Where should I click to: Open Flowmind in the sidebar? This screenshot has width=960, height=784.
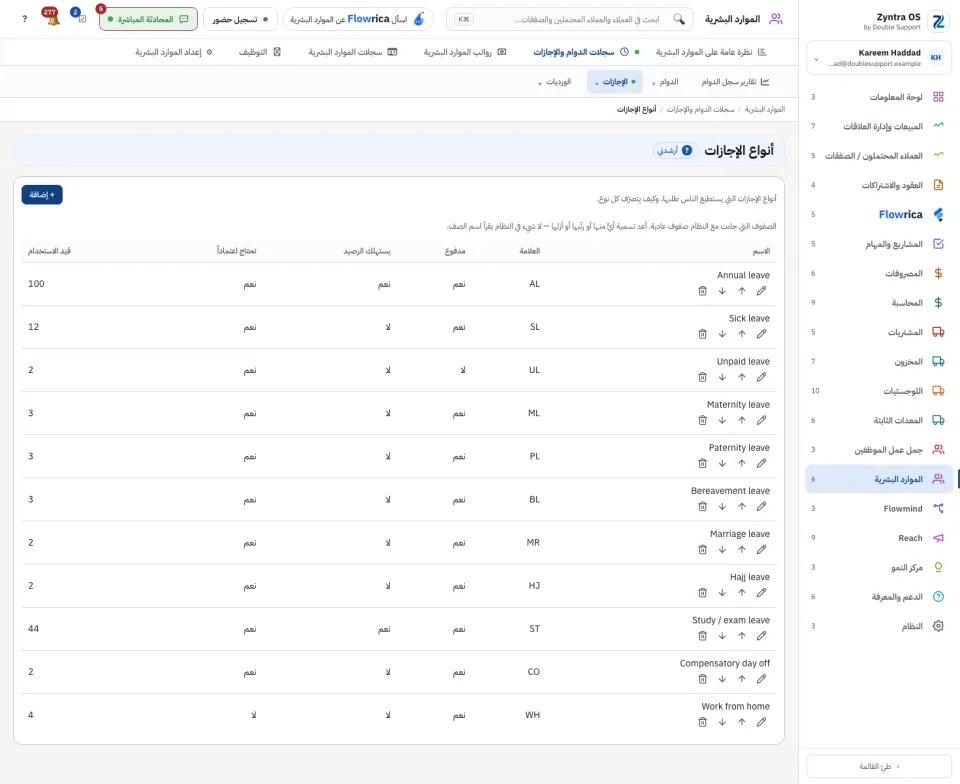click(x=879, y=508)
